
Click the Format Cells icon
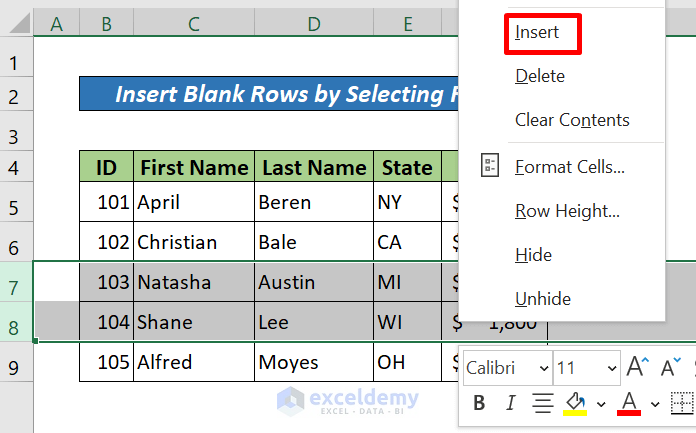click(490, 166)
